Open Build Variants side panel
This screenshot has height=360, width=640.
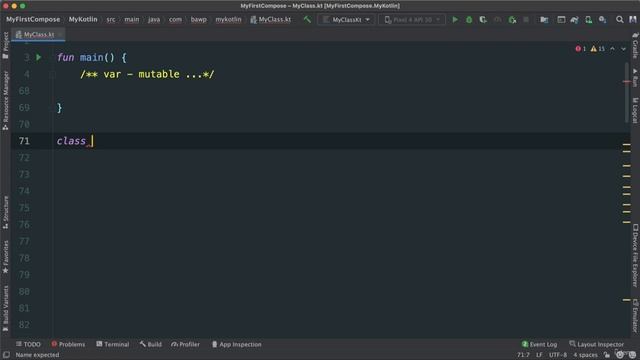(x=6, y=309)
